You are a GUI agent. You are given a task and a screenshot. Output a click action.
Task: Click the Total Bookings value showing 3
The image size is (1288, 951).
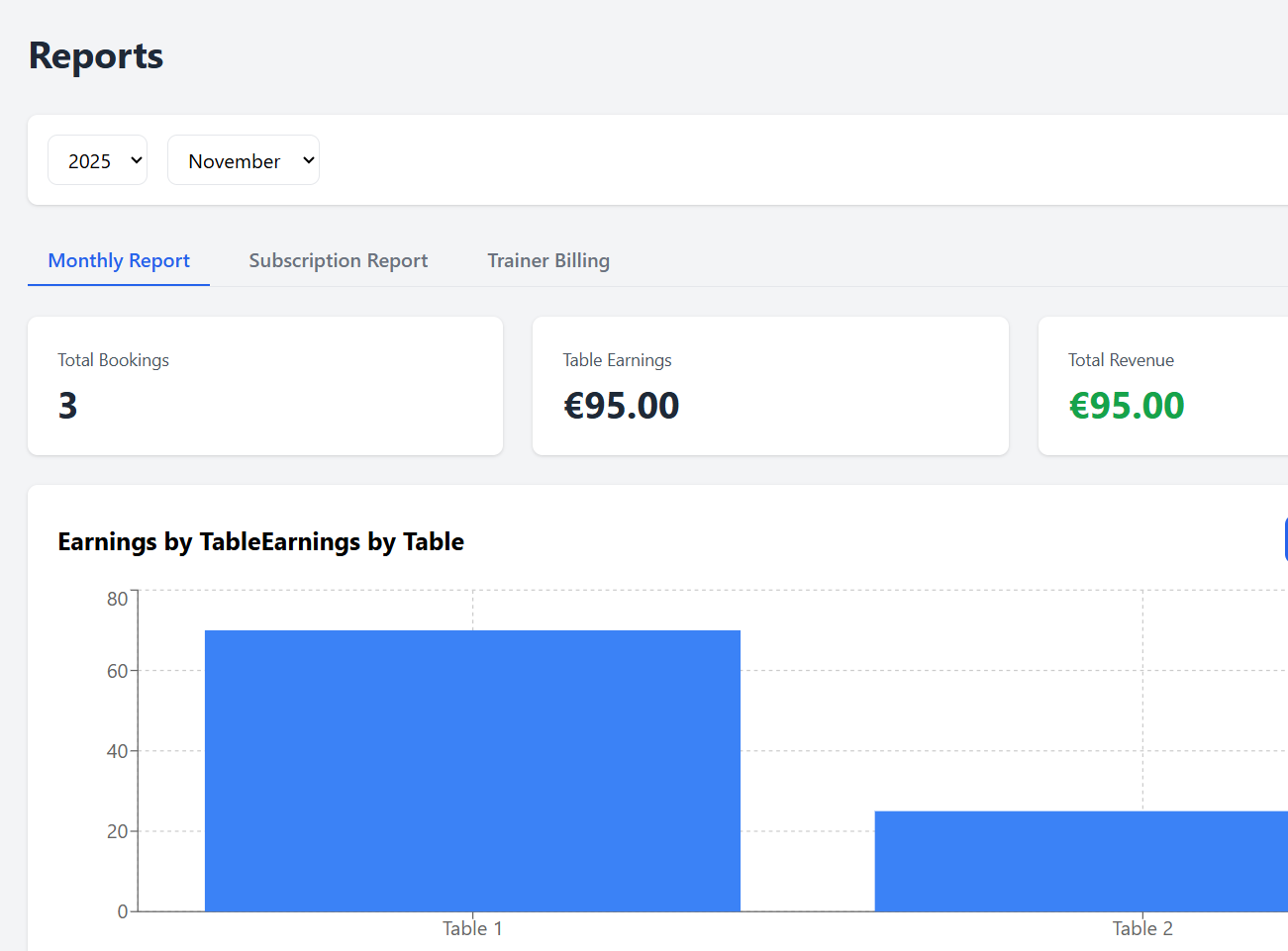[66, 405]
